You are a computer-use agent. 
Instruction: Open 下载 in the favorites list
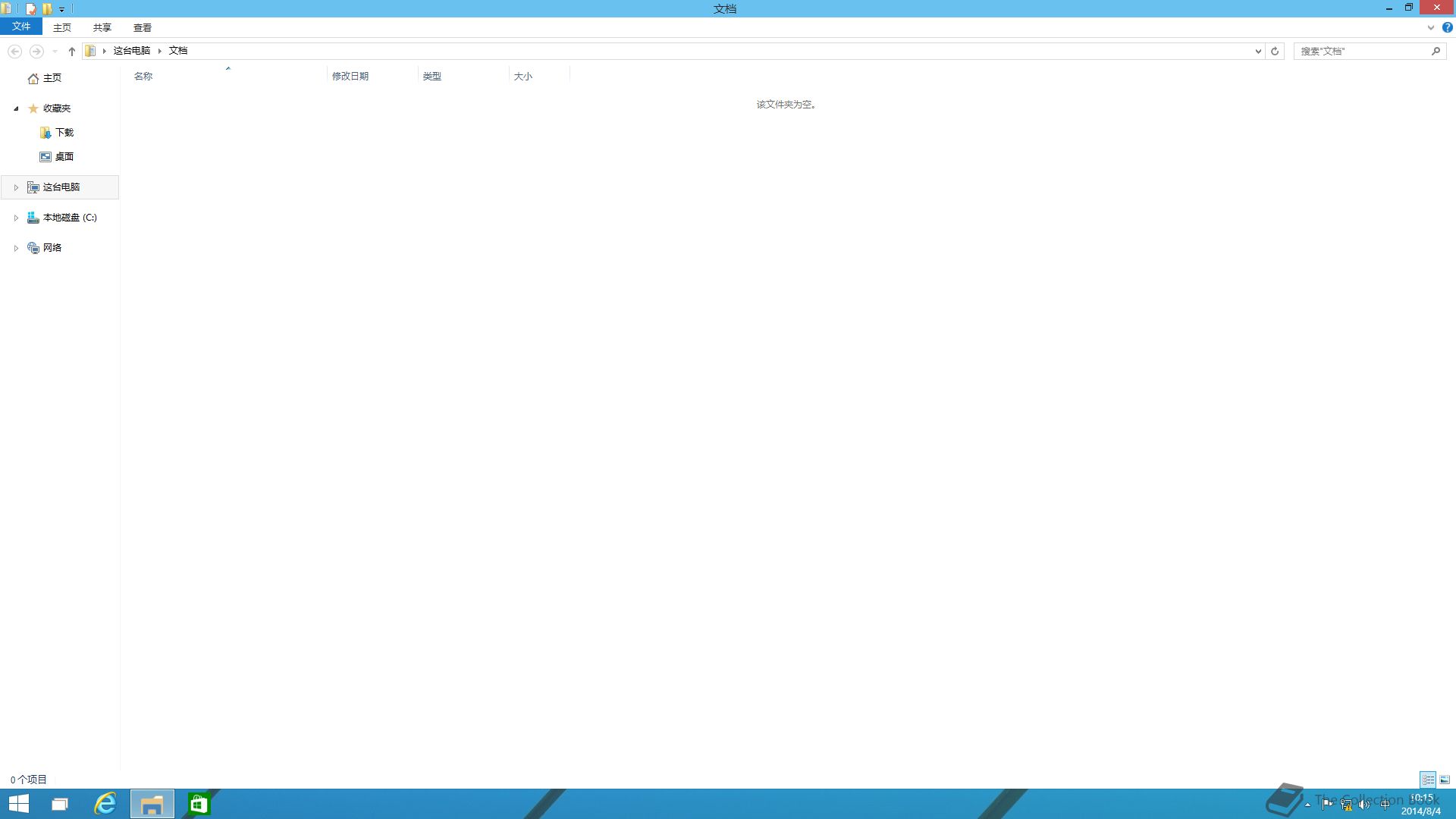pos(64,133)
